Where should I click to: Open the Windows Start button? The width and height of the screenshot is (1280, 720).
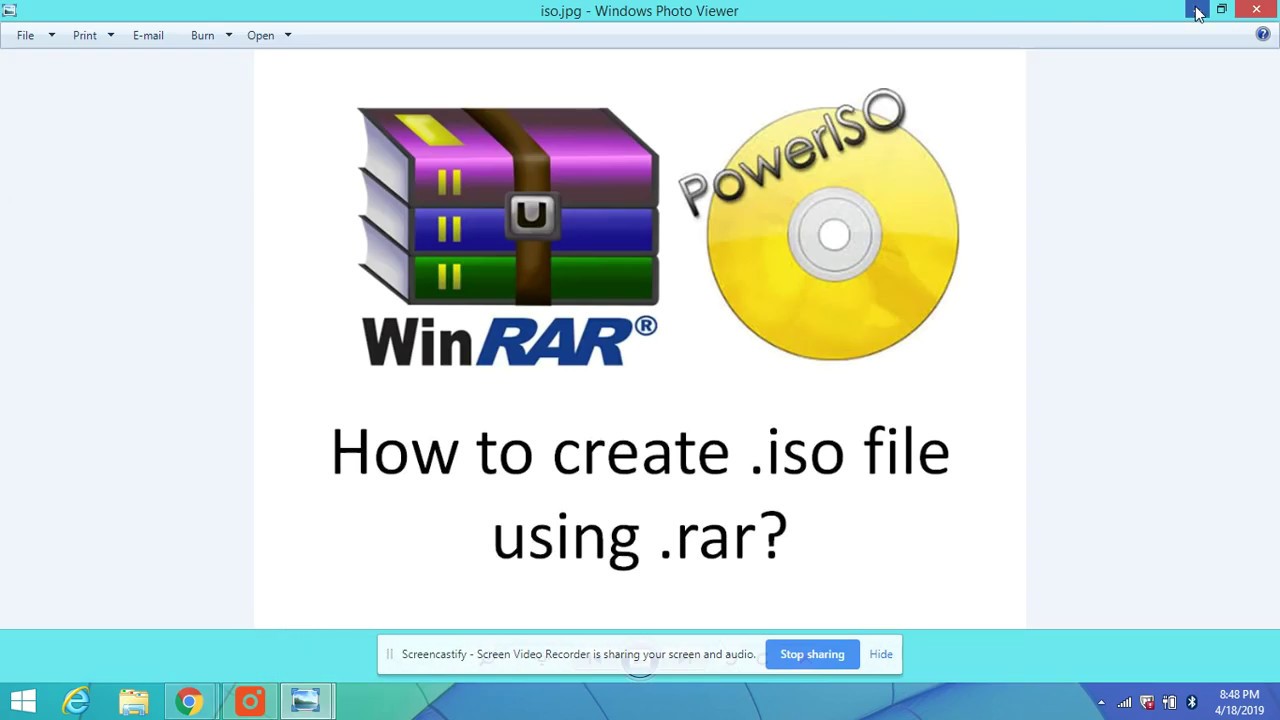[23, 702]
